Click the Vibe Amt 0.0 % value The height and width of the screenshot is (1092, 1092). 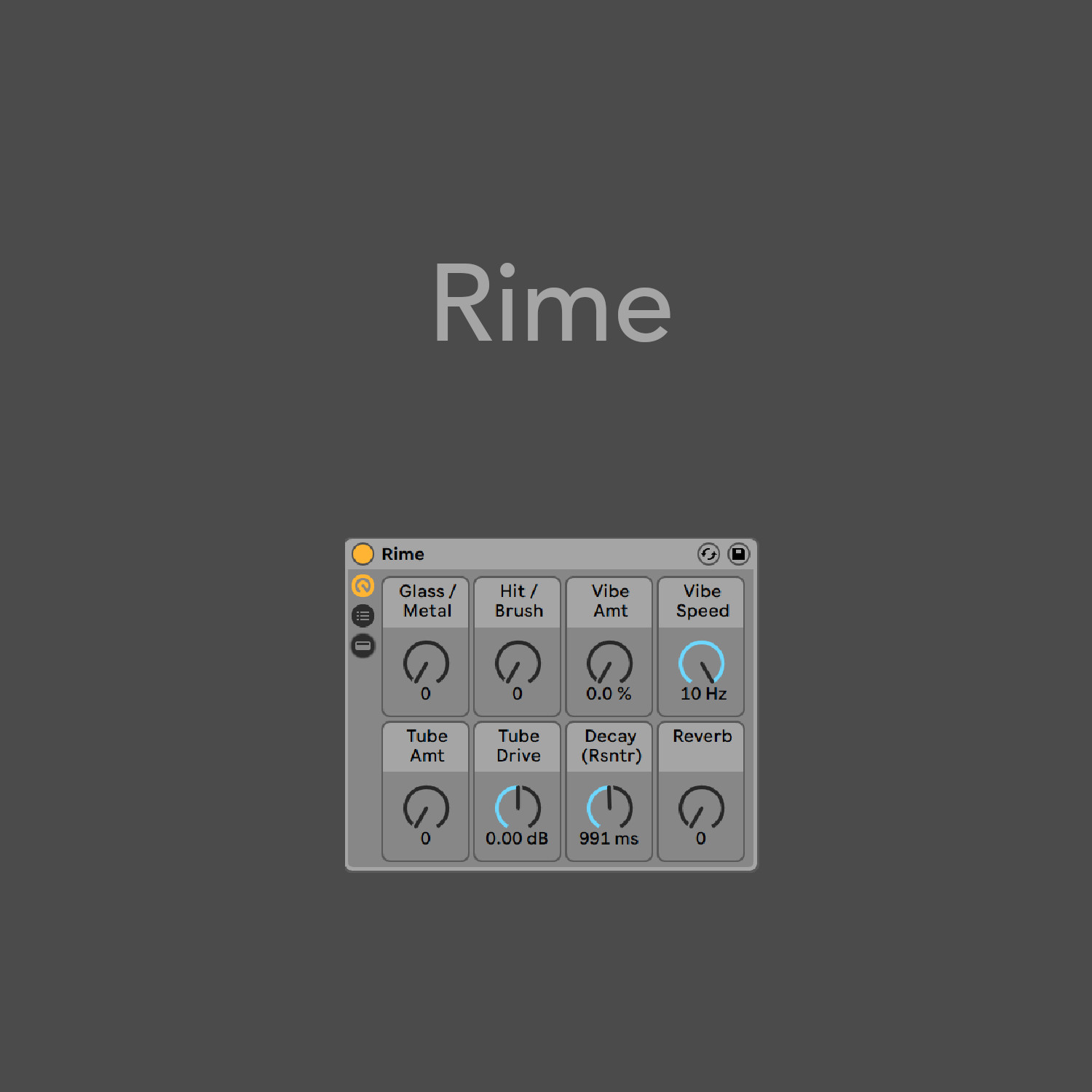pos(609,694)
